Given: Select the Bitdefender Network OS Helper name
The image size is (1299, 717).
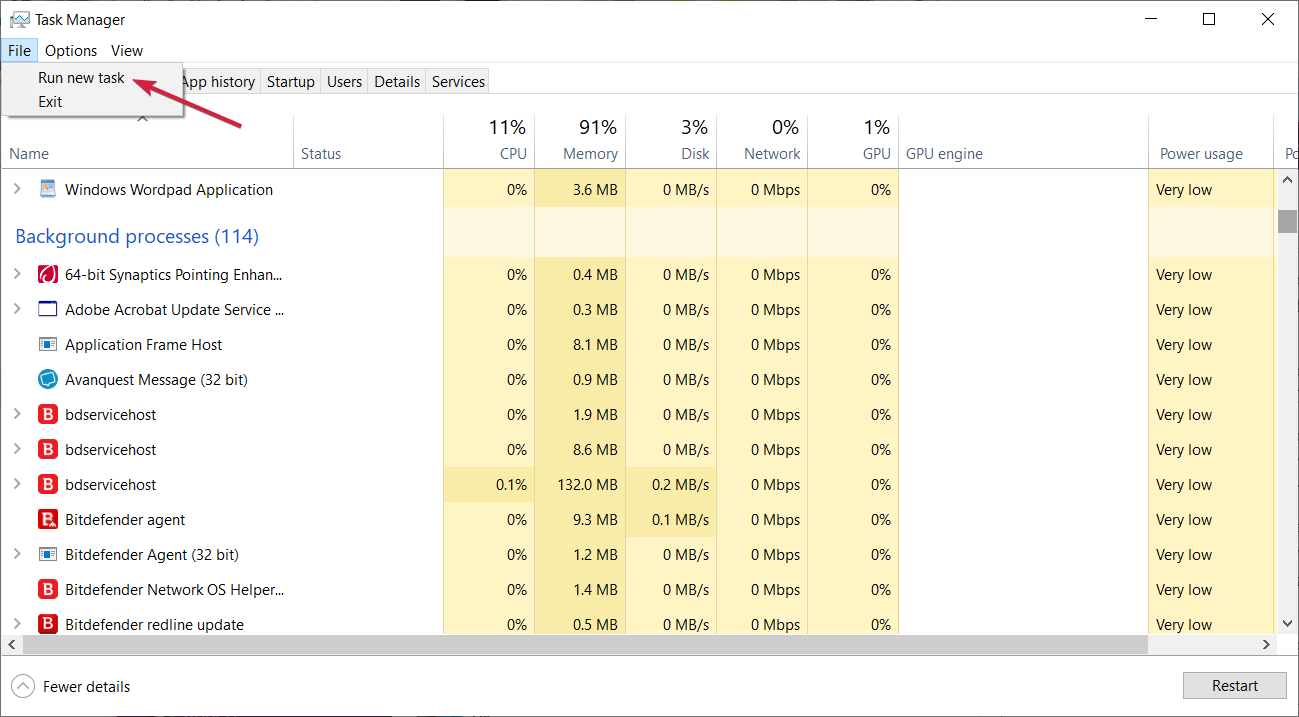Looking at the screenshot, I should point(175,589).
